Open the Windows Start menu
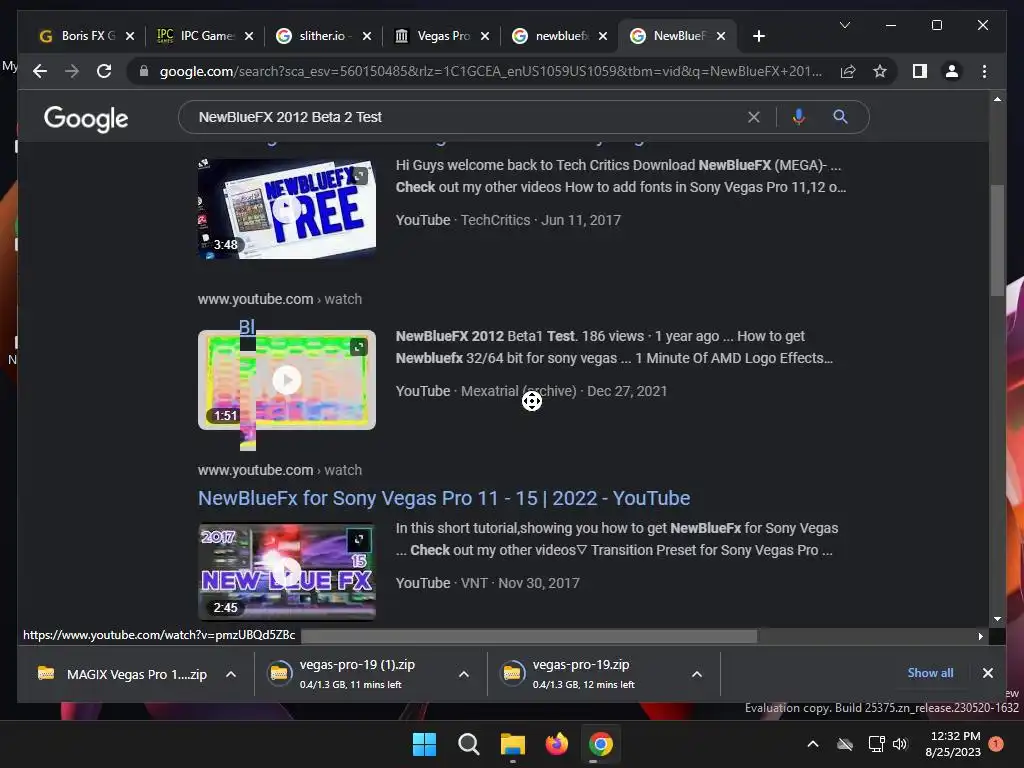 point(424,744)
